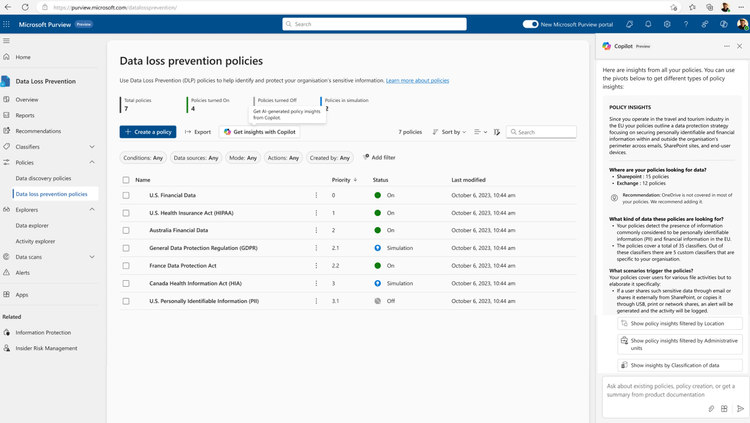Open Activity explorer in the sidebar
The image size is (750, 423).
click(x=35, y=241)
